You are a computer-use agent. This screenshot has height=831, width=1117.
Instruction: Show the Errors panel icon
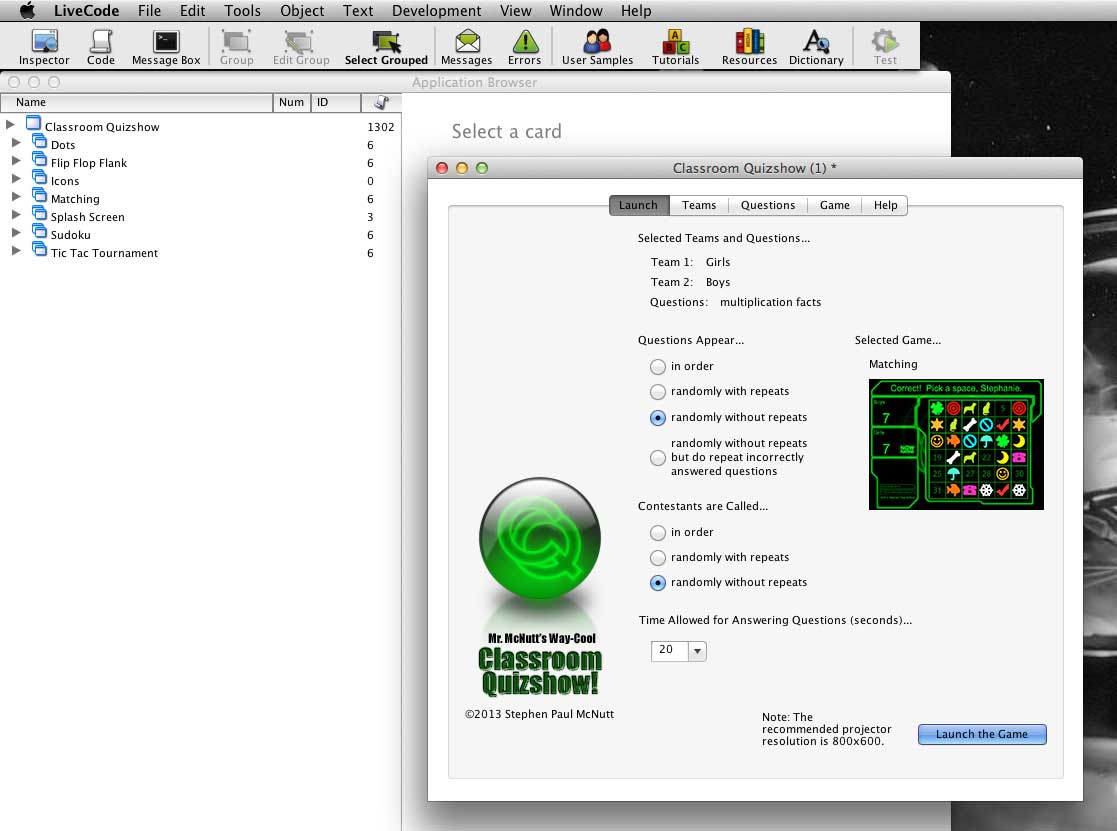pyautogui.click(x=524, y=46)
